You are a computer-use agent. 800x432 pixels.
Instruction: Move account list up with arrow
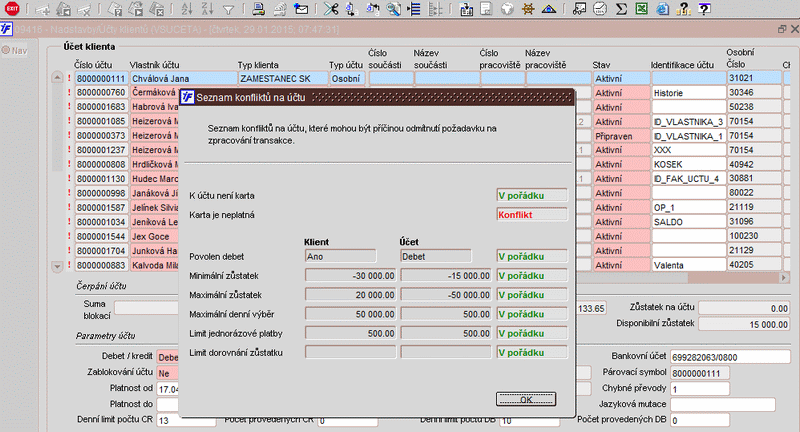click(x=57, y=78)
